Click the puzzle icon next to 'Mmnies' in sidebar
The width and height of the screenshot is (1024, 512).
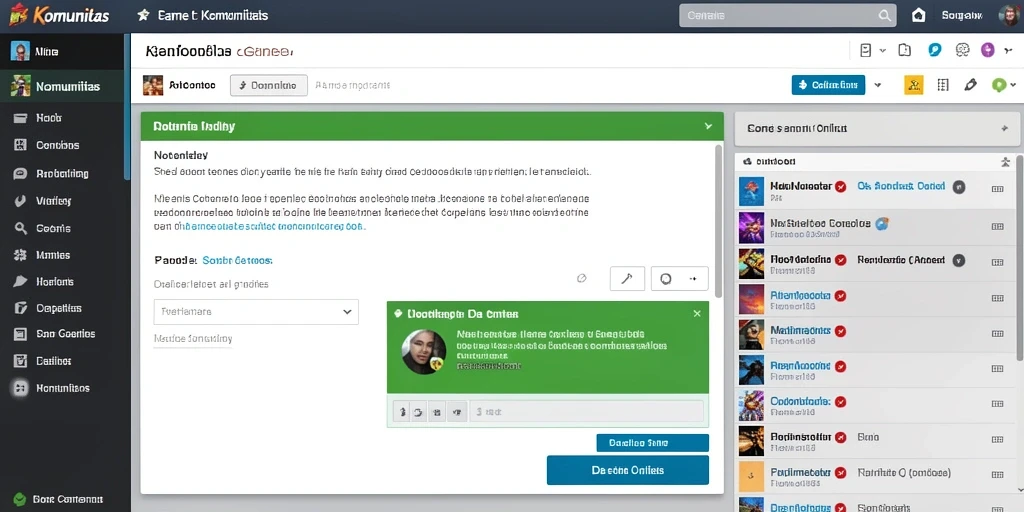coord(20,255)
